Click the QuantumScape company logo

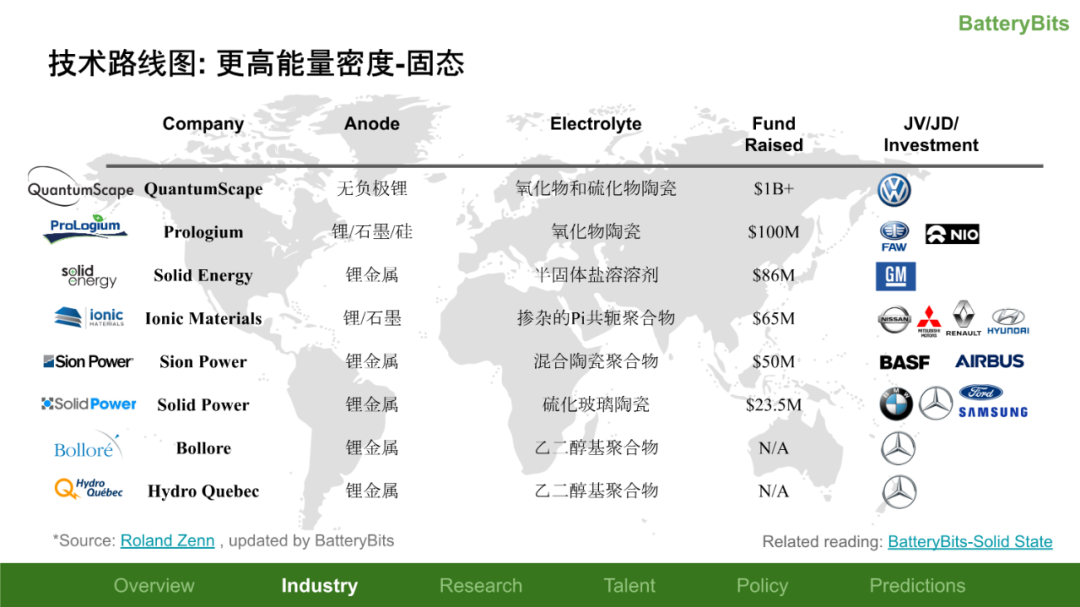[x=80, y=187]
